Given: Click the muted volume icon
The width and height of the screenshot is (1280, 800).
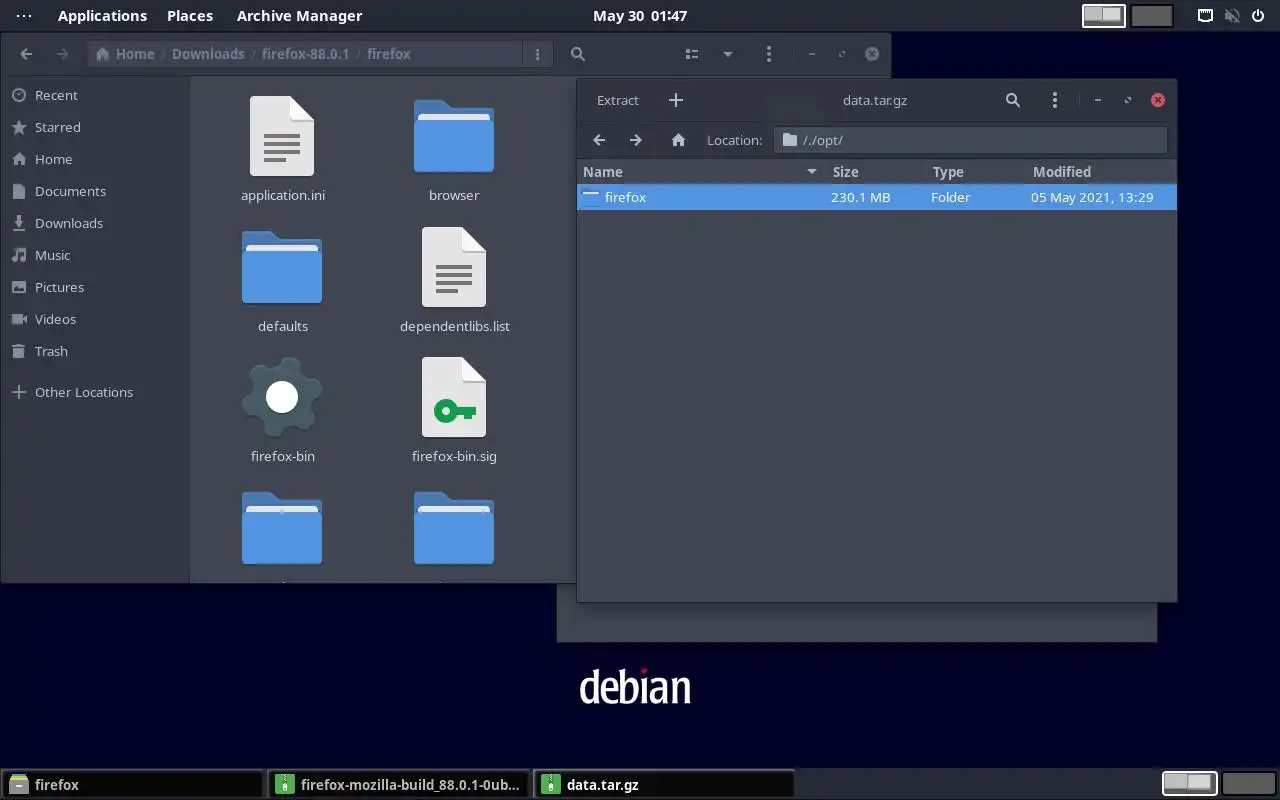Looking at the screenshot, I should point(1232,15).
